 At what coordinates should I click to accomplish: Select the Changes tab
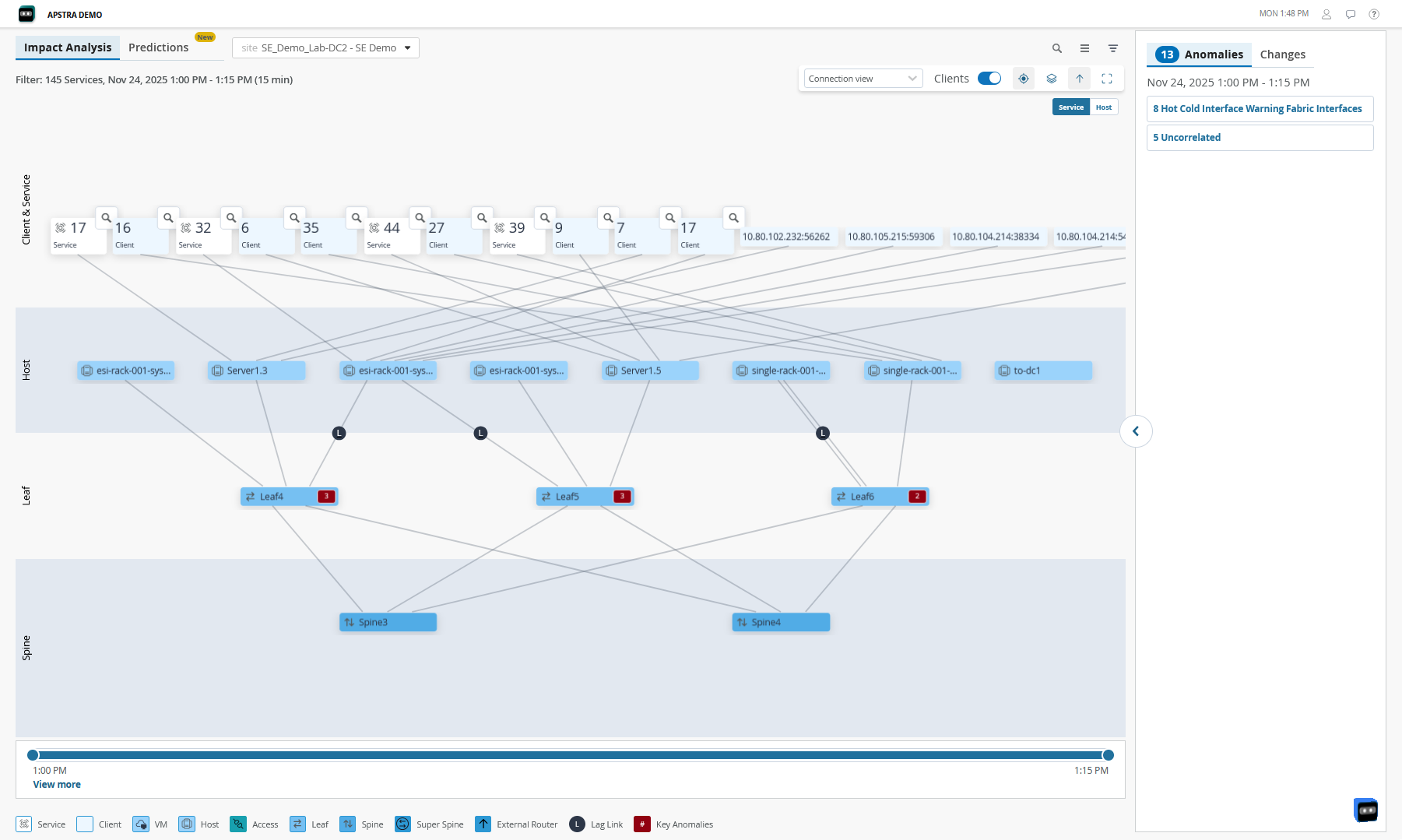pos(1283,54)
